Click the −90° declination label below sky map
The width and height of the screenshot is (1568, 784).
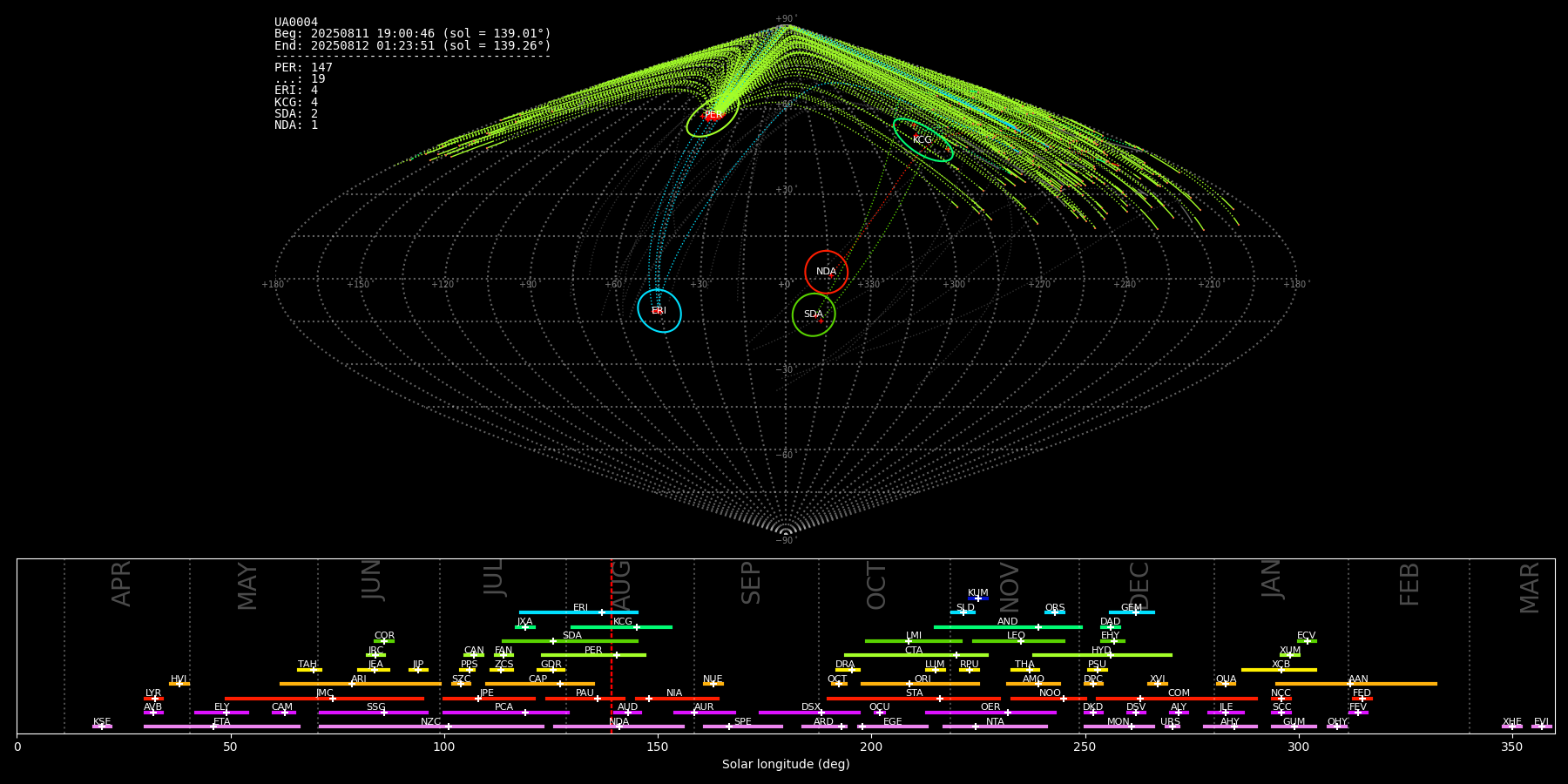click(786, 541)
